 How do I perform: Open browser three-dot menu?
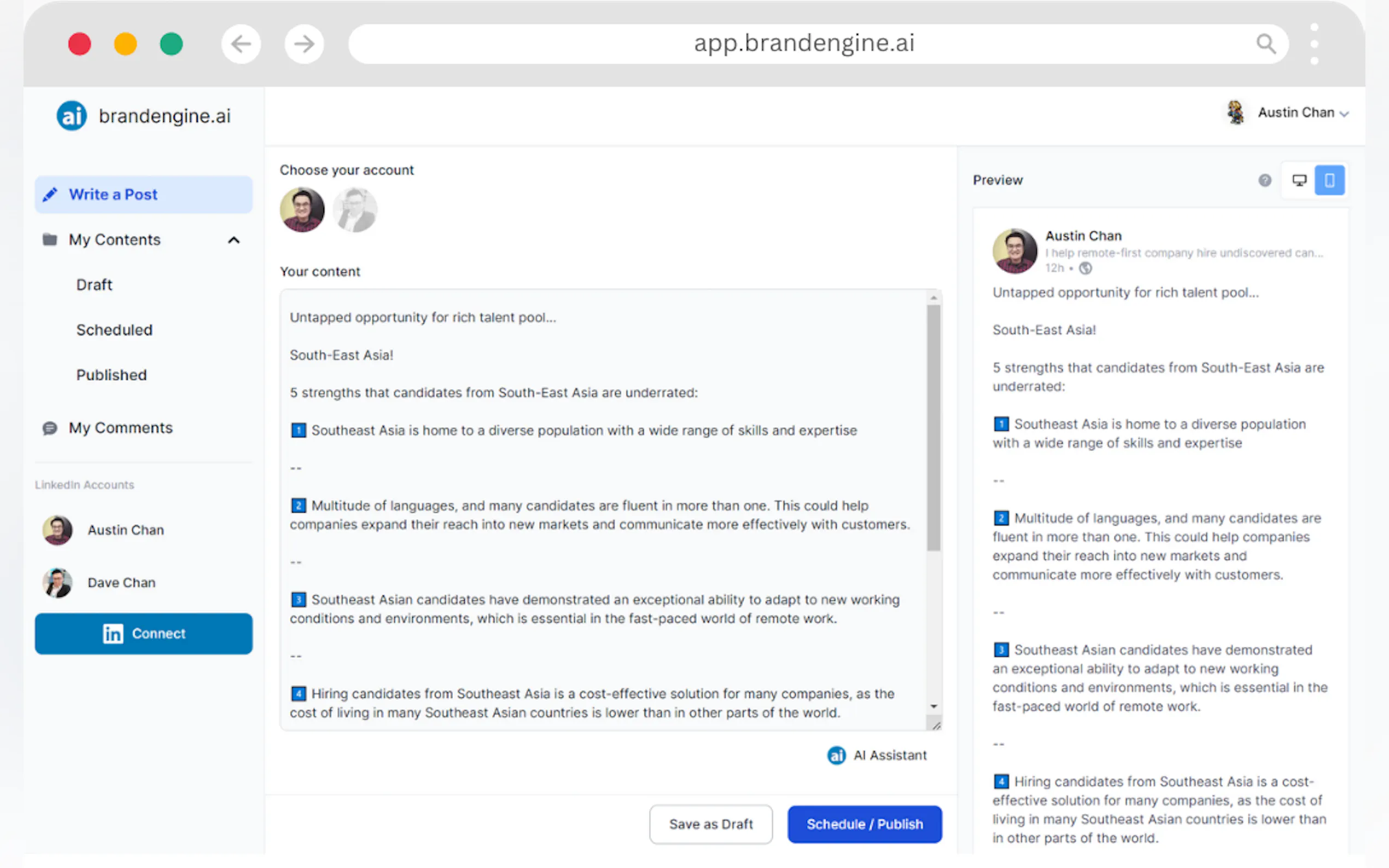[x=1314, y=44]
